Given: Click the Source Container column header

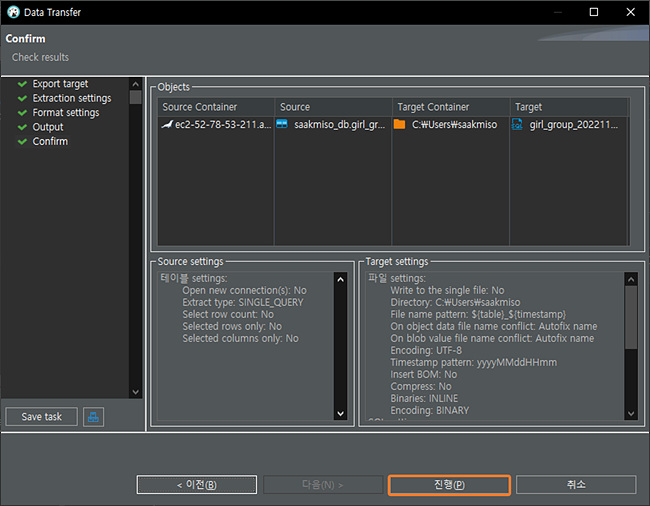Looking at the screenshot, I should (216, 107).
